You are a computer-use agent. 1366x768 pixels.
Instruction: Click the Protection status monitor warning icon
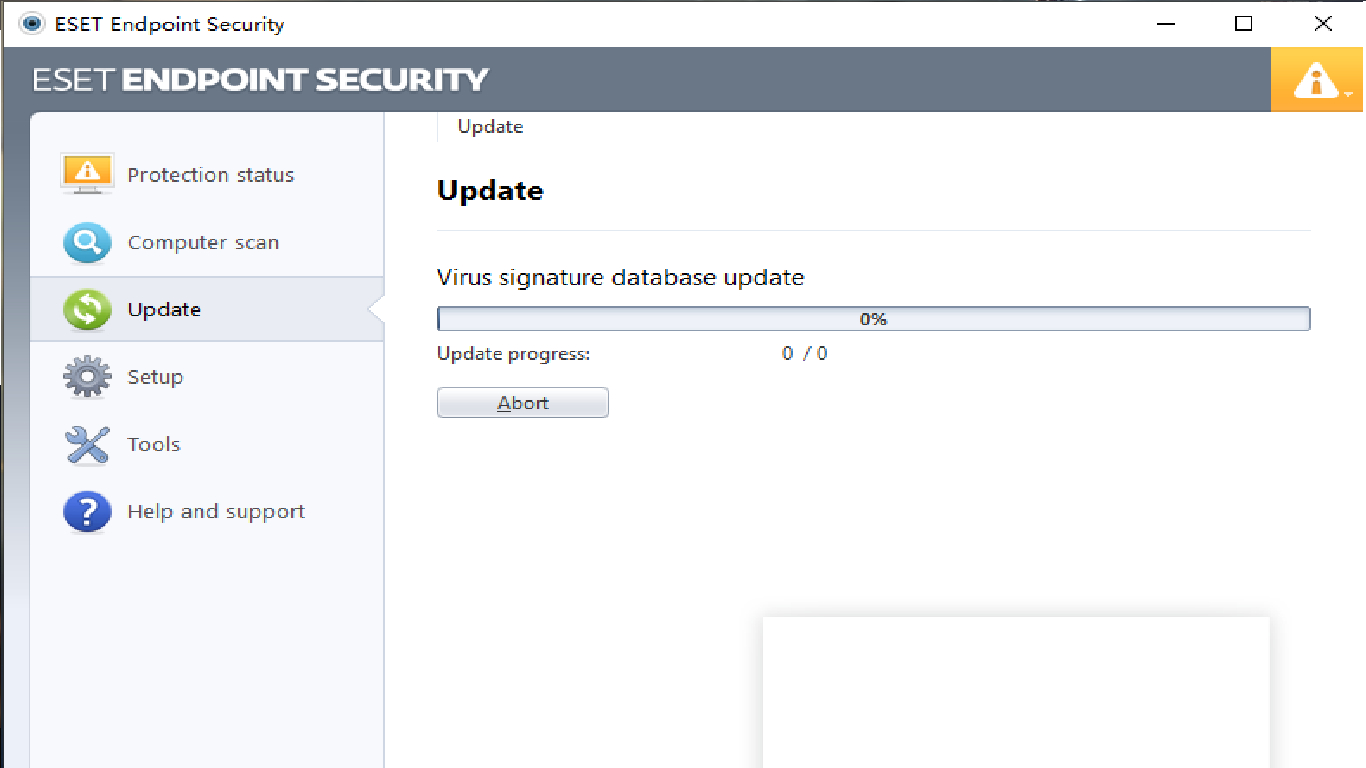pyautogui.click(x=87, y=174)
